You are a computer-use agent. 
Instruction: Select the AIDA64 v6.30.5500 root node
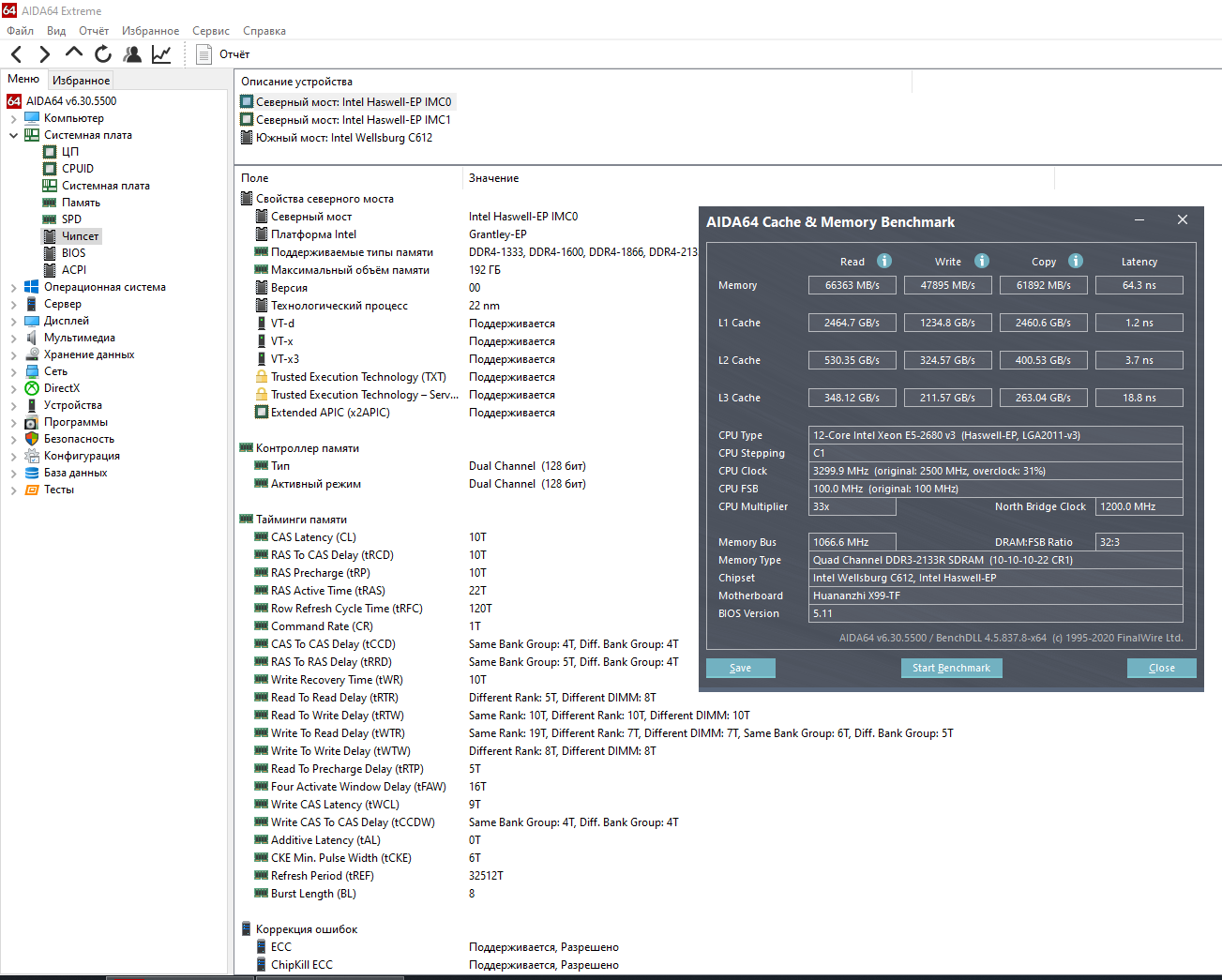(71, 101)
